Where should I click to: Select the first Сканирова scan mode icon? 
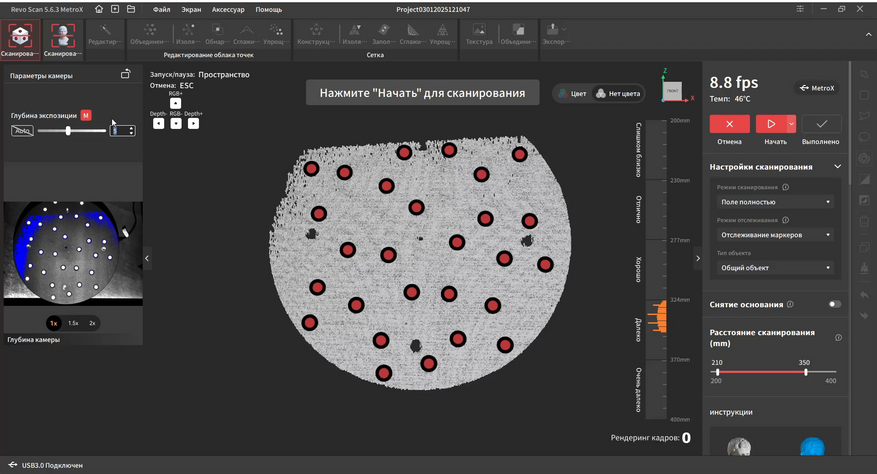pos(18,36)
